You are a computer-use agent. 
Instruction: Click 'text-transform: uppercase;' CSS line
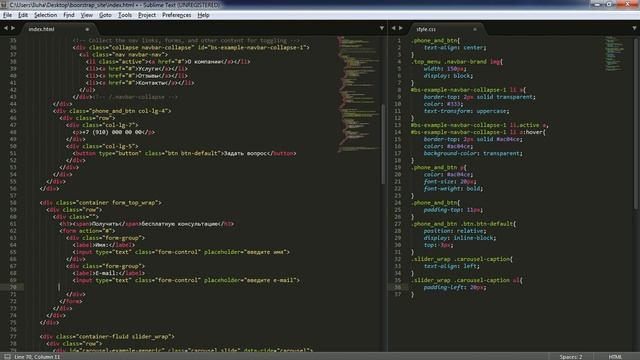click(467, 111)
